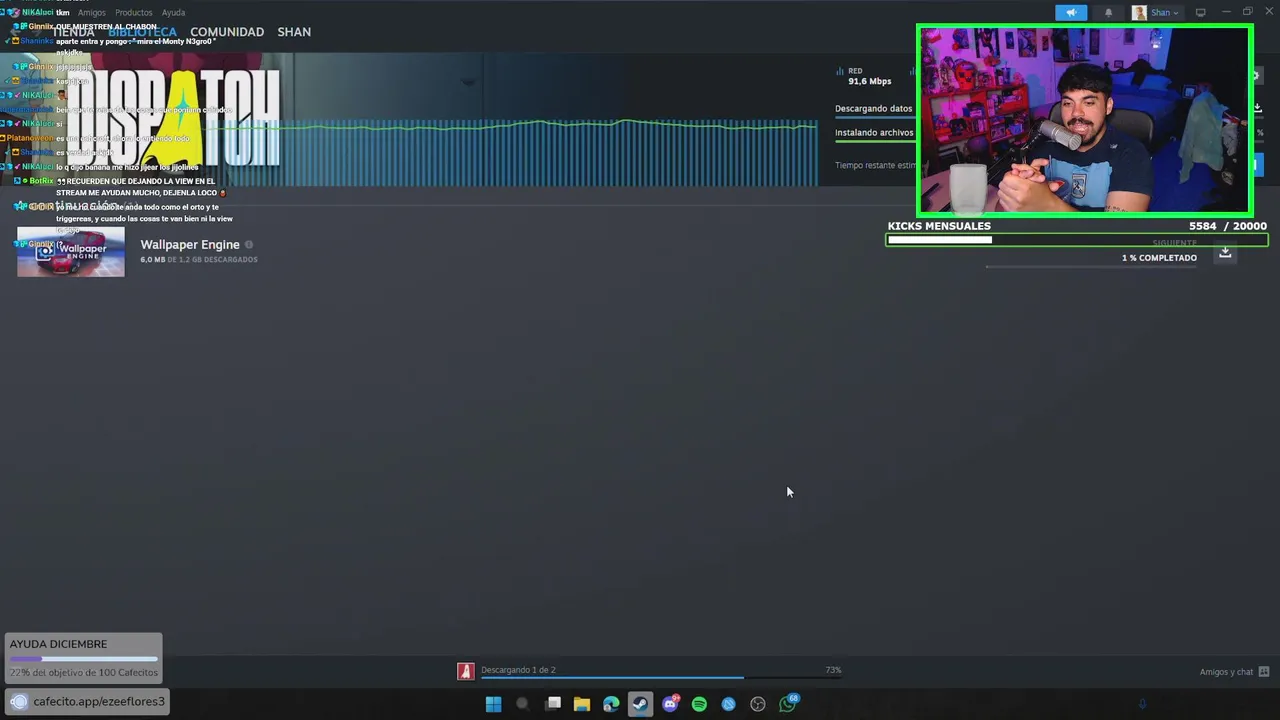Open WhatsApp from taskbar
Viewport: 1280px width, 720px height.
pyautogui.click(x=788, y=703)
